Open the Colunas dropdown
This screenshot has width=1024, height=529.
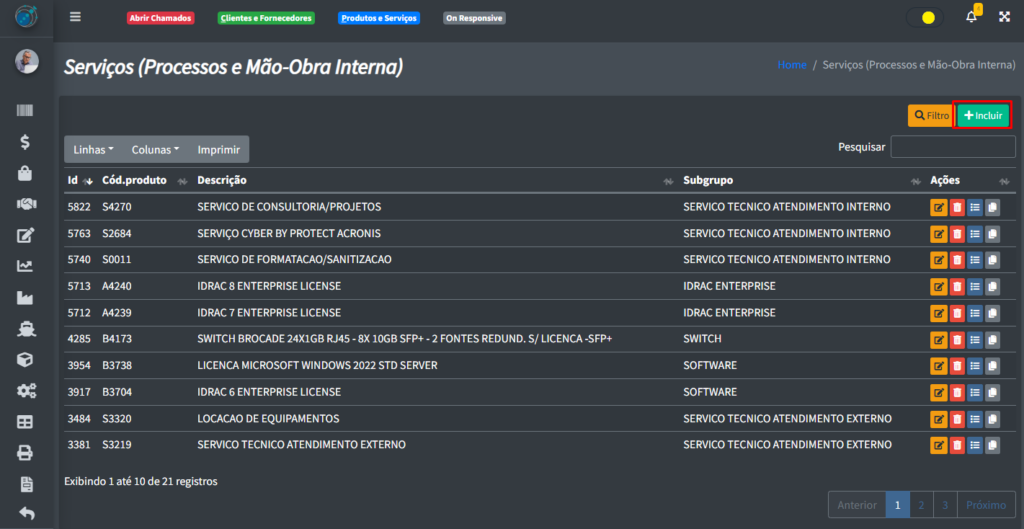155,149
